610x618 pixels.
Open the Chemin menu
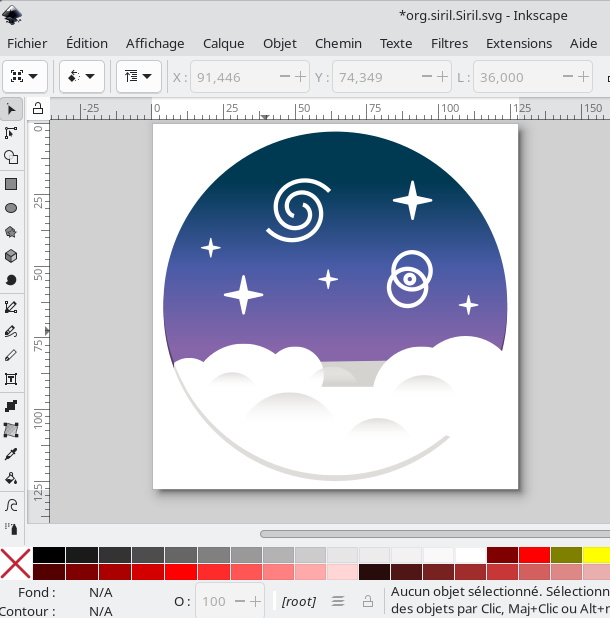(338, 43)
